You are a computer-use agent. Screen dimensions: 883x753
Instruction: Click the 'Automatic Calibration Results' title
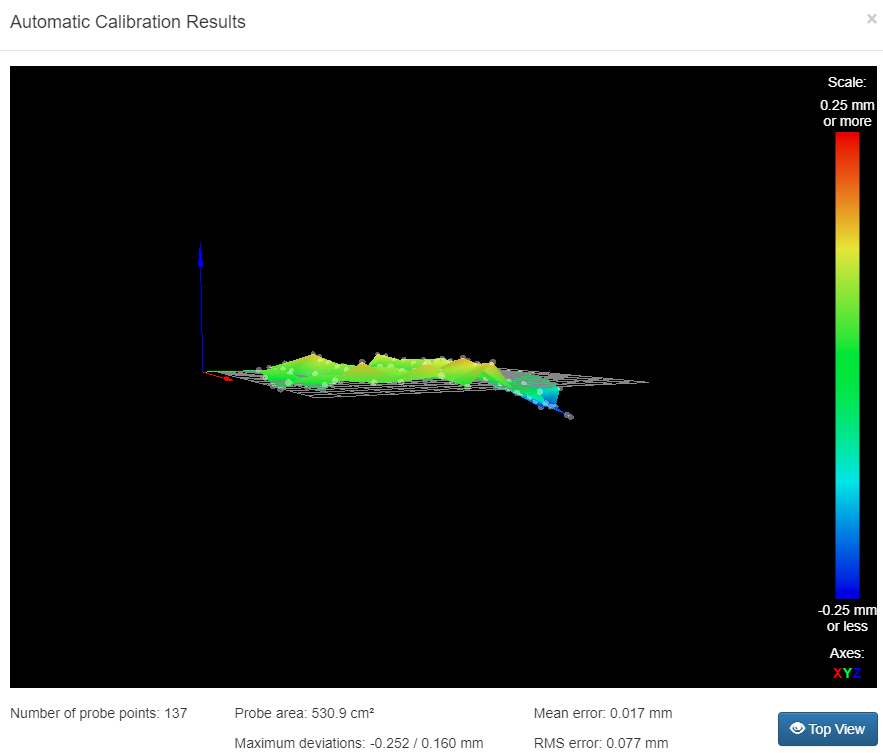128,21
